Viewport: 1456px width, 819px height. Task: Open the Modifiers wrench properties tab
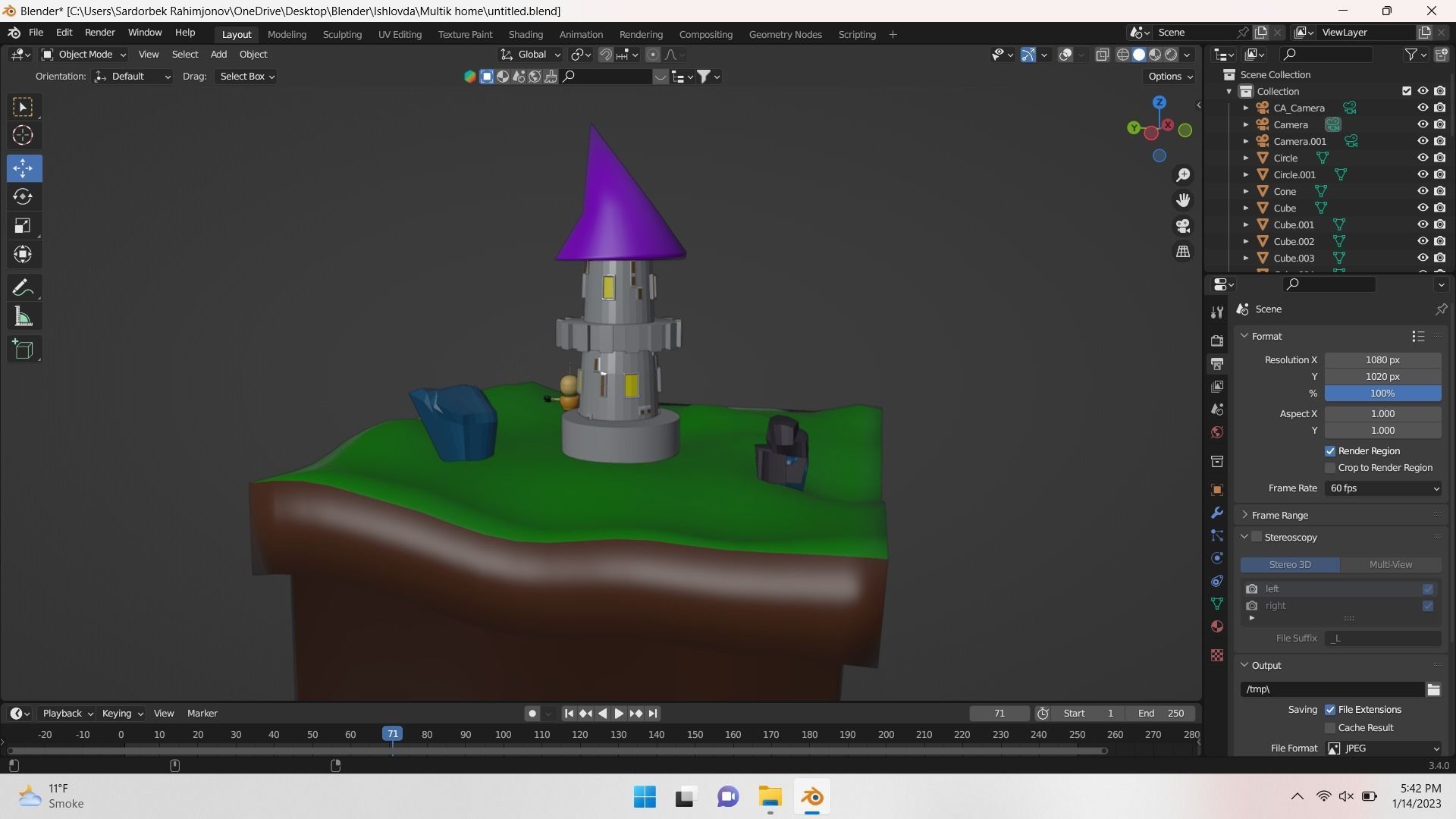pyautogui.click(x=1217, y=513)
